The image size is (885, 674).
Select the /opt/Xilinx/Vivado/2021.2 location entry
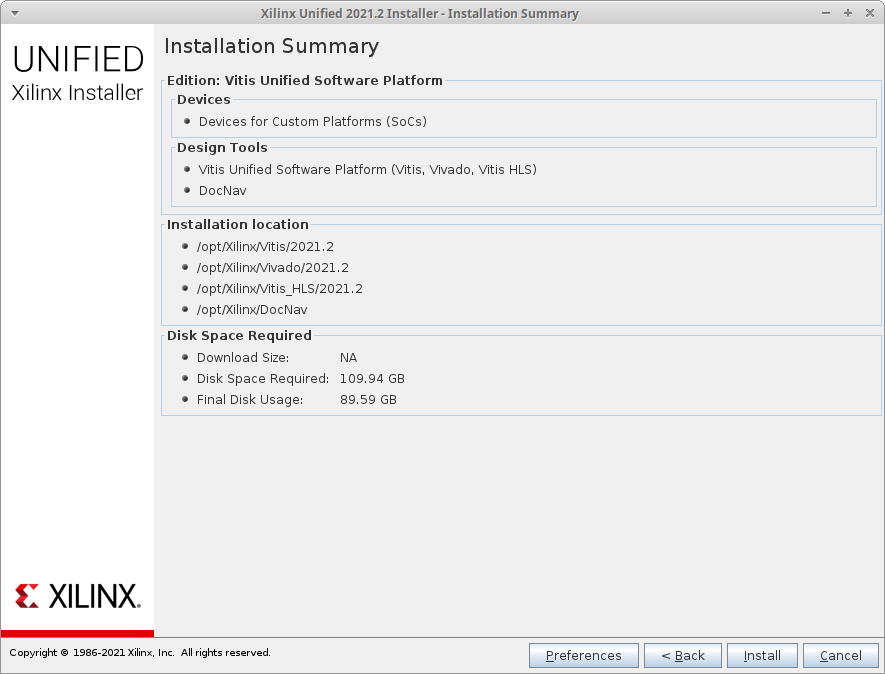tap(272, 268)
